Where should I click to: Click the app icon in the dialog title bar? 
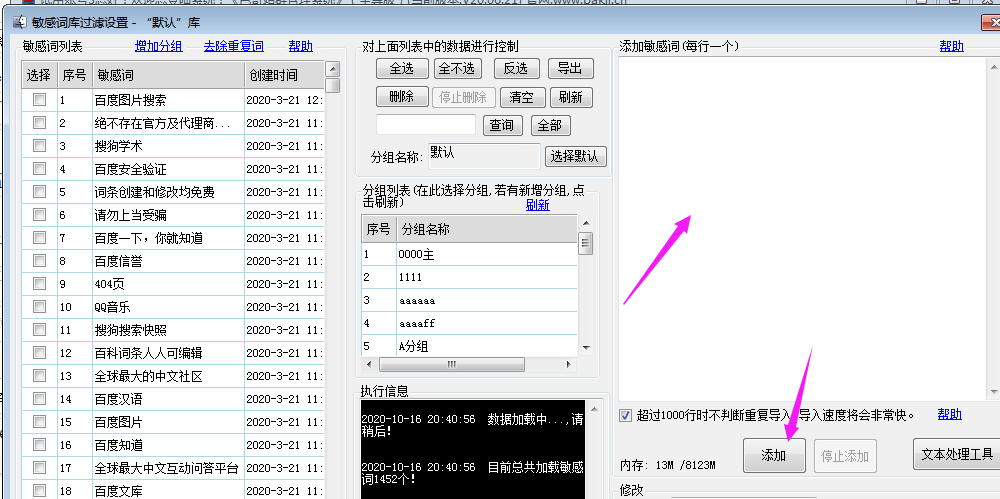coord(20,22)
